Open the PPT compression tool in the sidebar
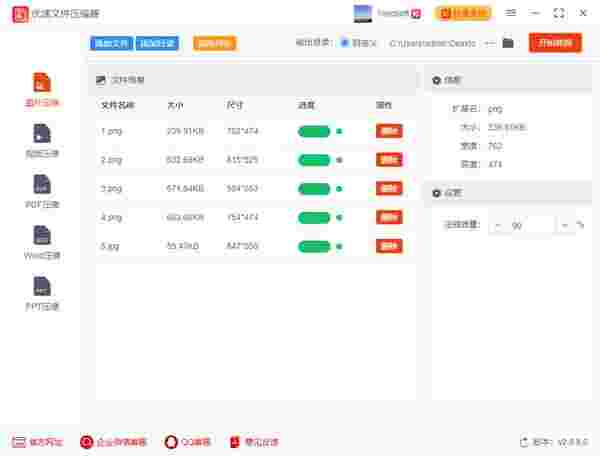 click(x=42, y=293)
